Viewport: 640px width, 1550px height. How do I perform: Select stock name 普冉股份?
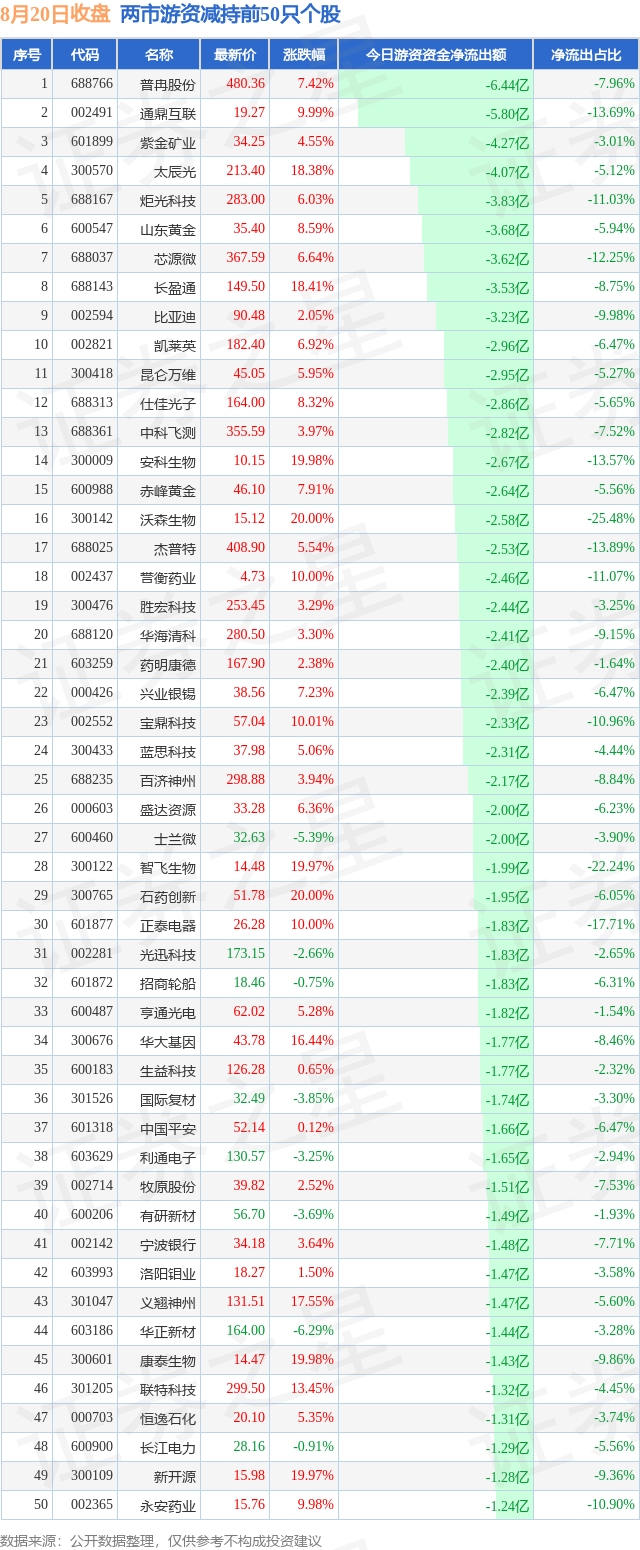(x=168, y=84)
